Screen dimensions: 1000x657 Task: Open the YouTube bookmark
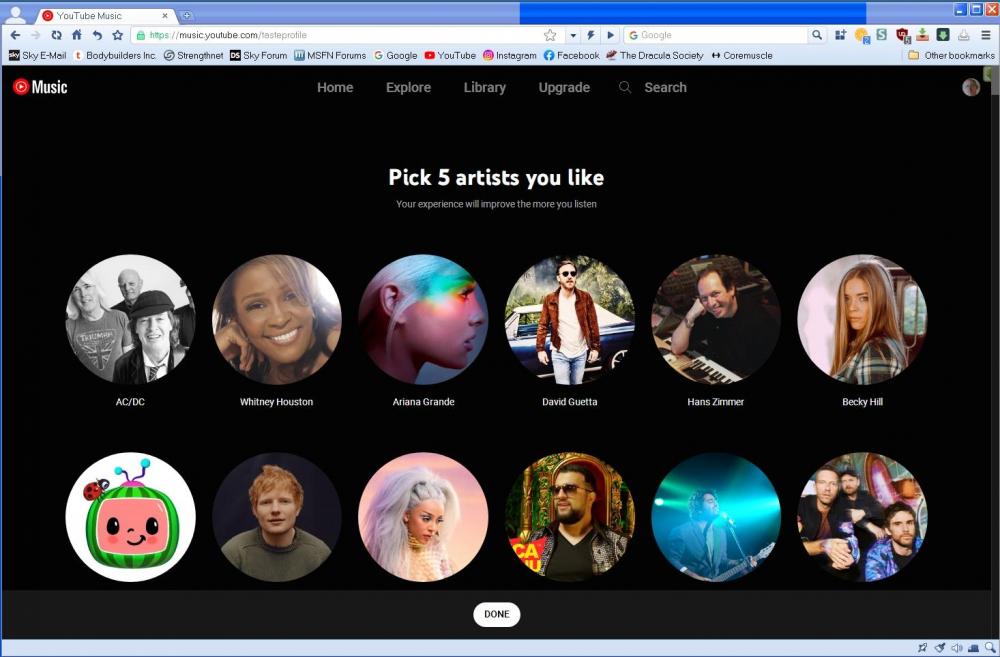(x=450, y=55)
